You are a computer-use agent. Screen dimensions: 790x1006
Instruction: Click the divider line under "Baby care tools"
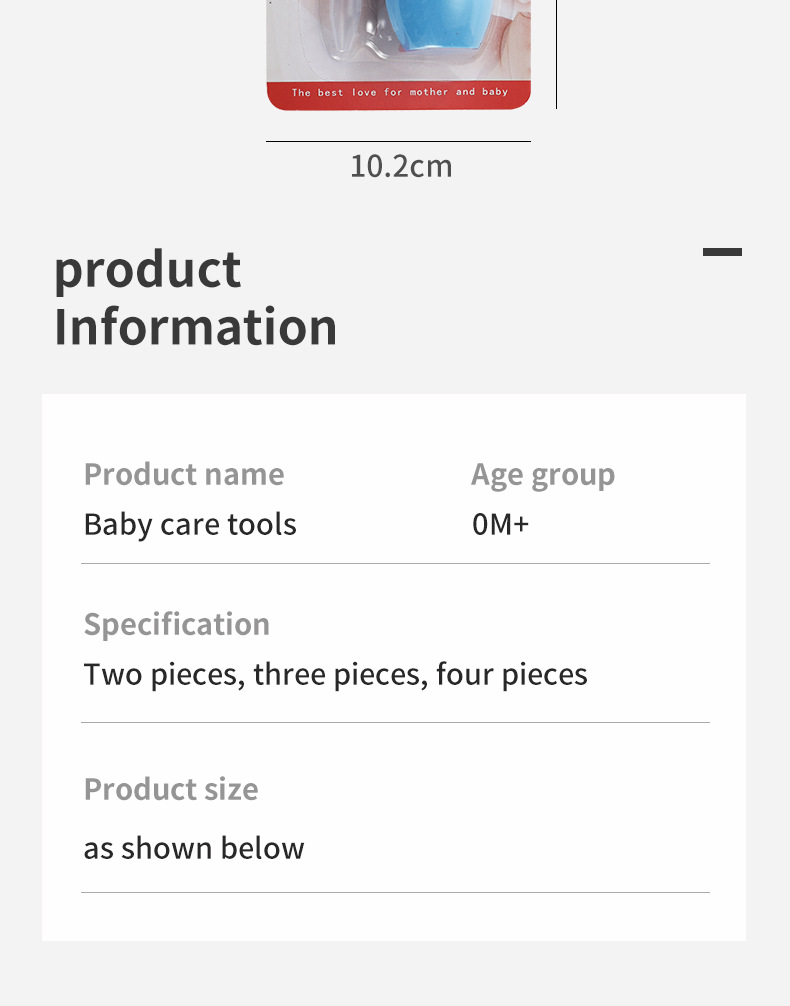pyautogui.click(x=395, y=564)
